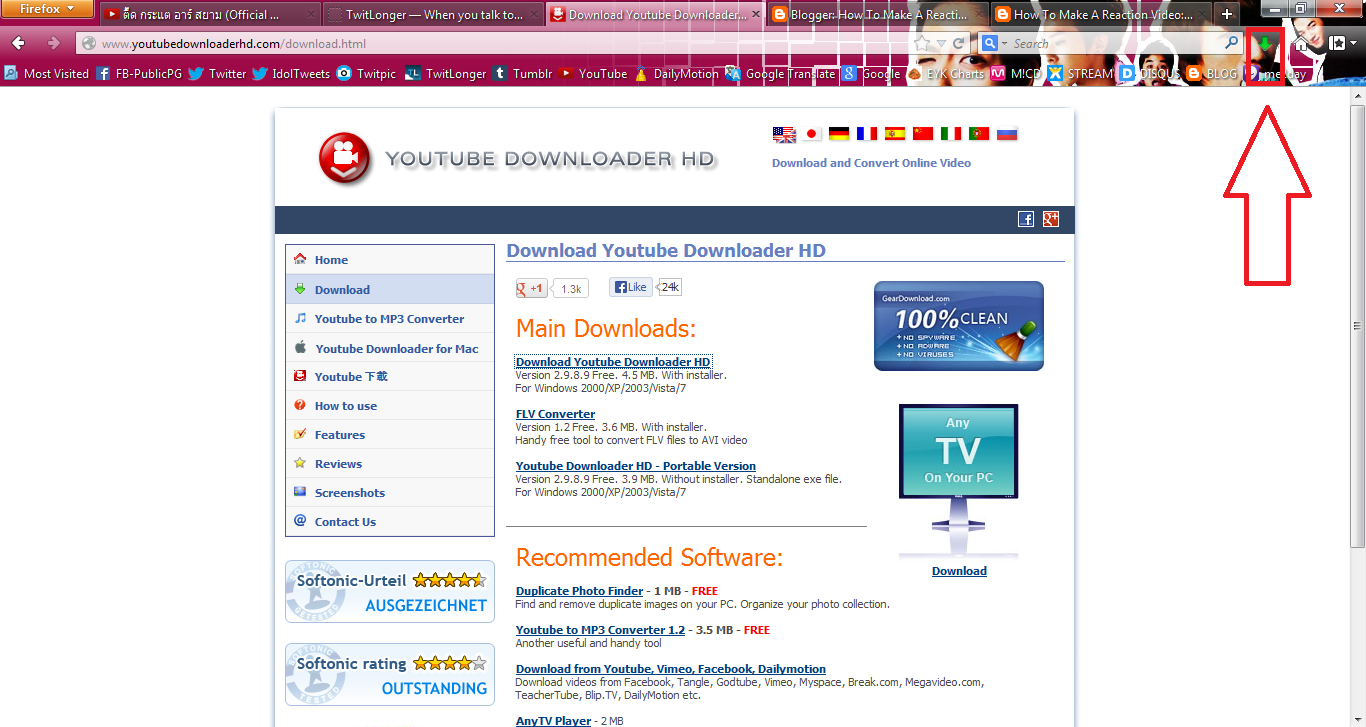Open Duplicate Photo Finder link
This screenshot has height=727, width=1366.
tap(579, 591)
